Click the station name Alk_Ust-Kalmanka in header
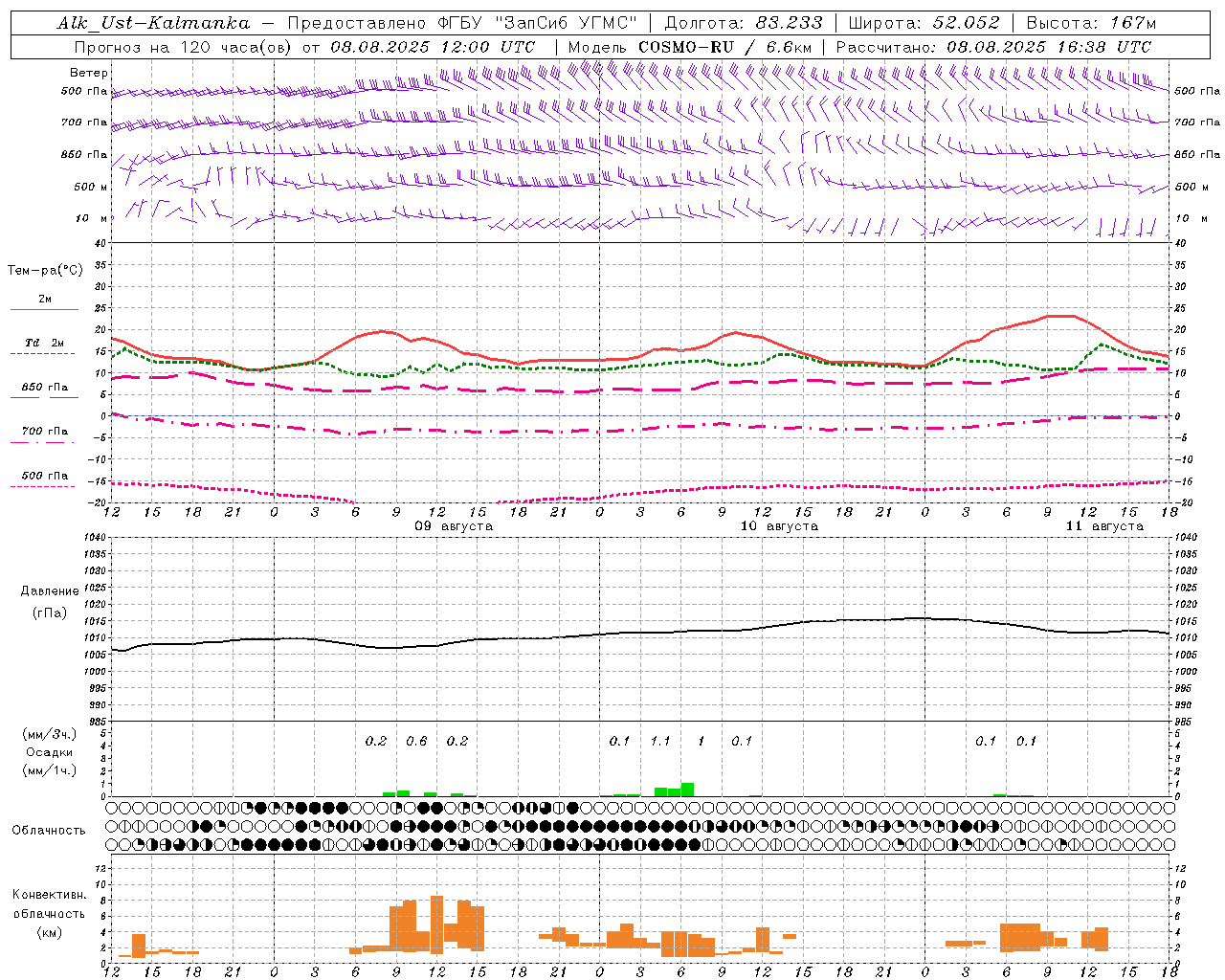Image resolution: width=1225 pixels, height=980 pixels. (x=153, y=23)
